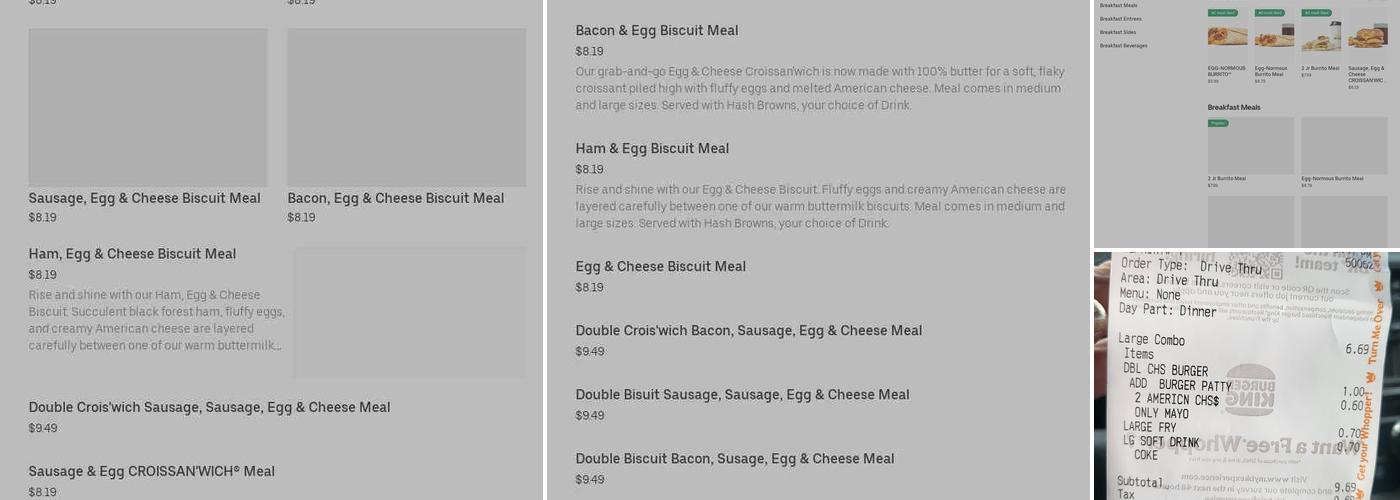Open the Breakfast Beverages category
This screenshot has height=500, width=1400.
click(1123, 45)
